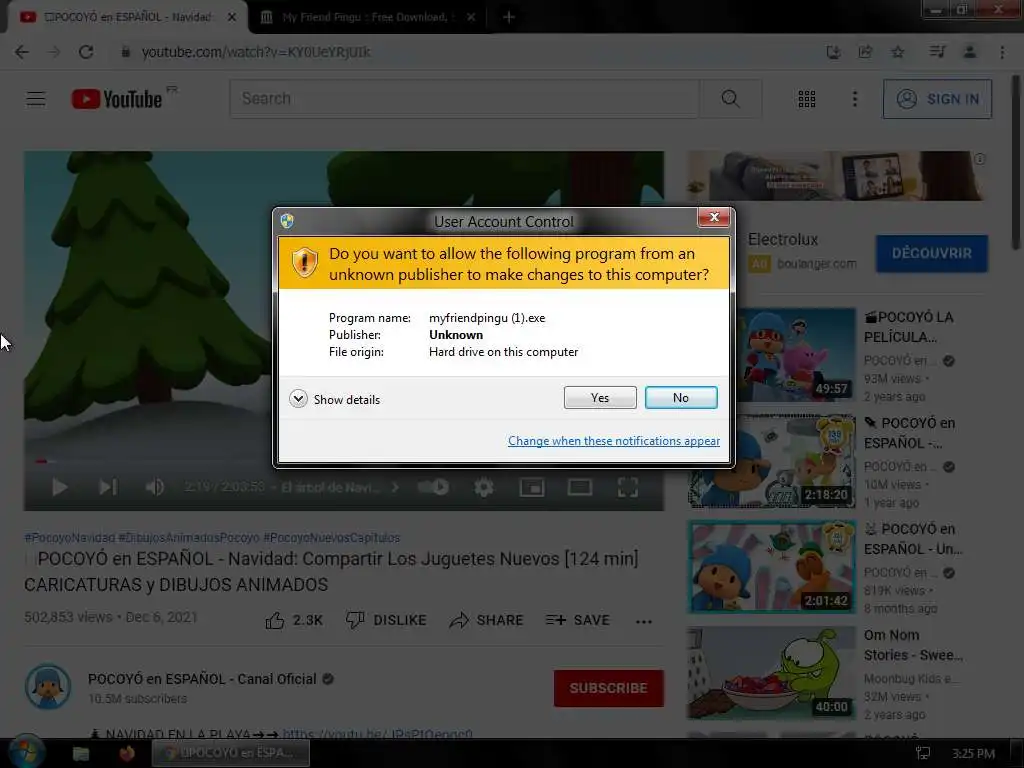Open more actions ellipsis under video
Image resolution: width=1024 pixels, height=768 pixels.
(x=644, y=621)
